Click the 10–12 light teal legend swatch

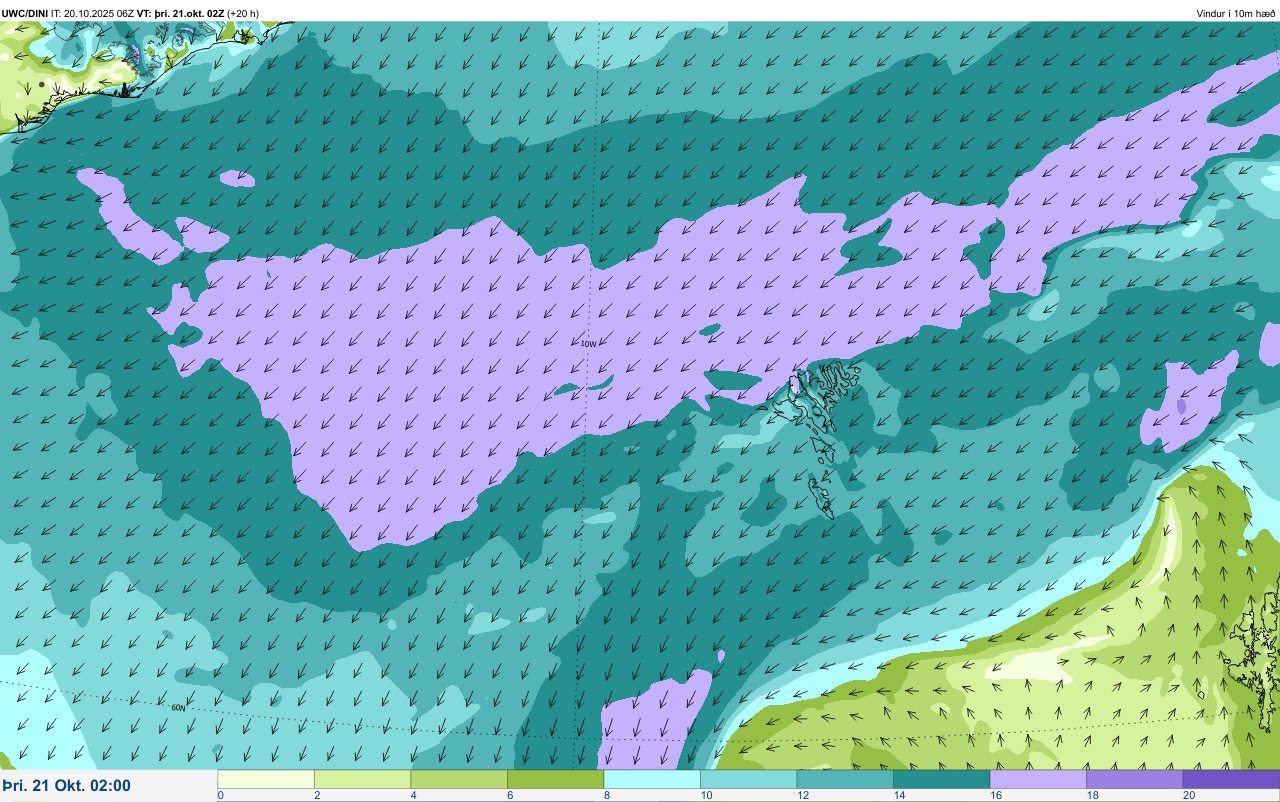(748, 779)
